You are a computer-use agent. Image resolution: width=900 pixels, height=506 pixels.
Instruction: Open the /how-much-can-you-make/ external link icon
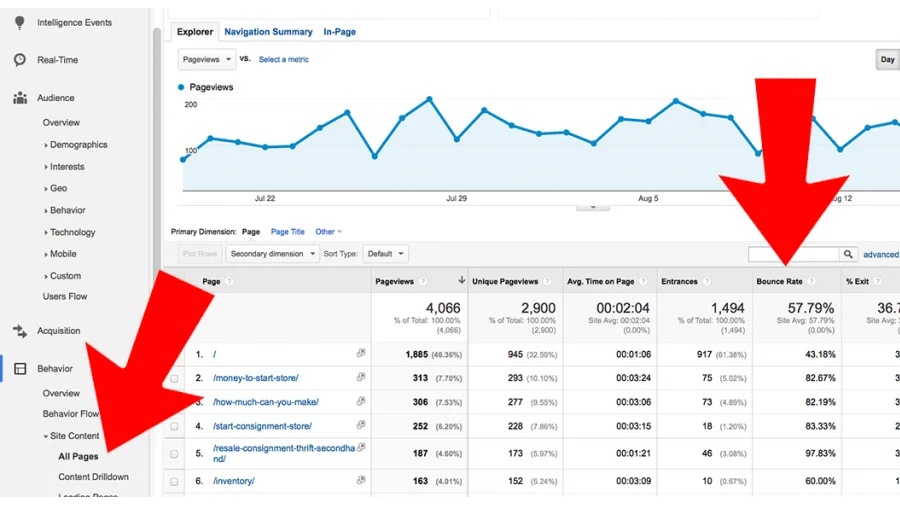coord(360,401)
